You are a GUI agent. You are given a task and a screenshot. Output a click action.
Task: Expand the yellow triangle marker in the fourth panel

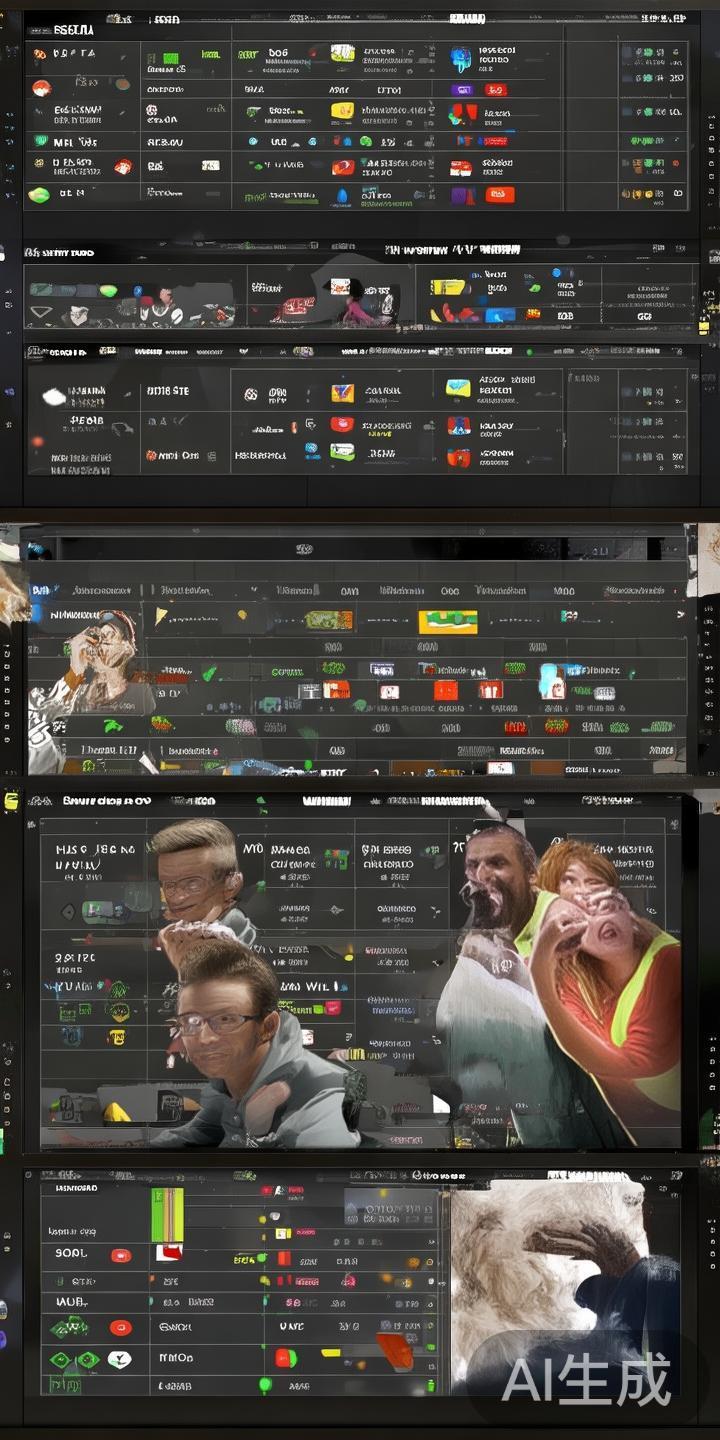161,616
